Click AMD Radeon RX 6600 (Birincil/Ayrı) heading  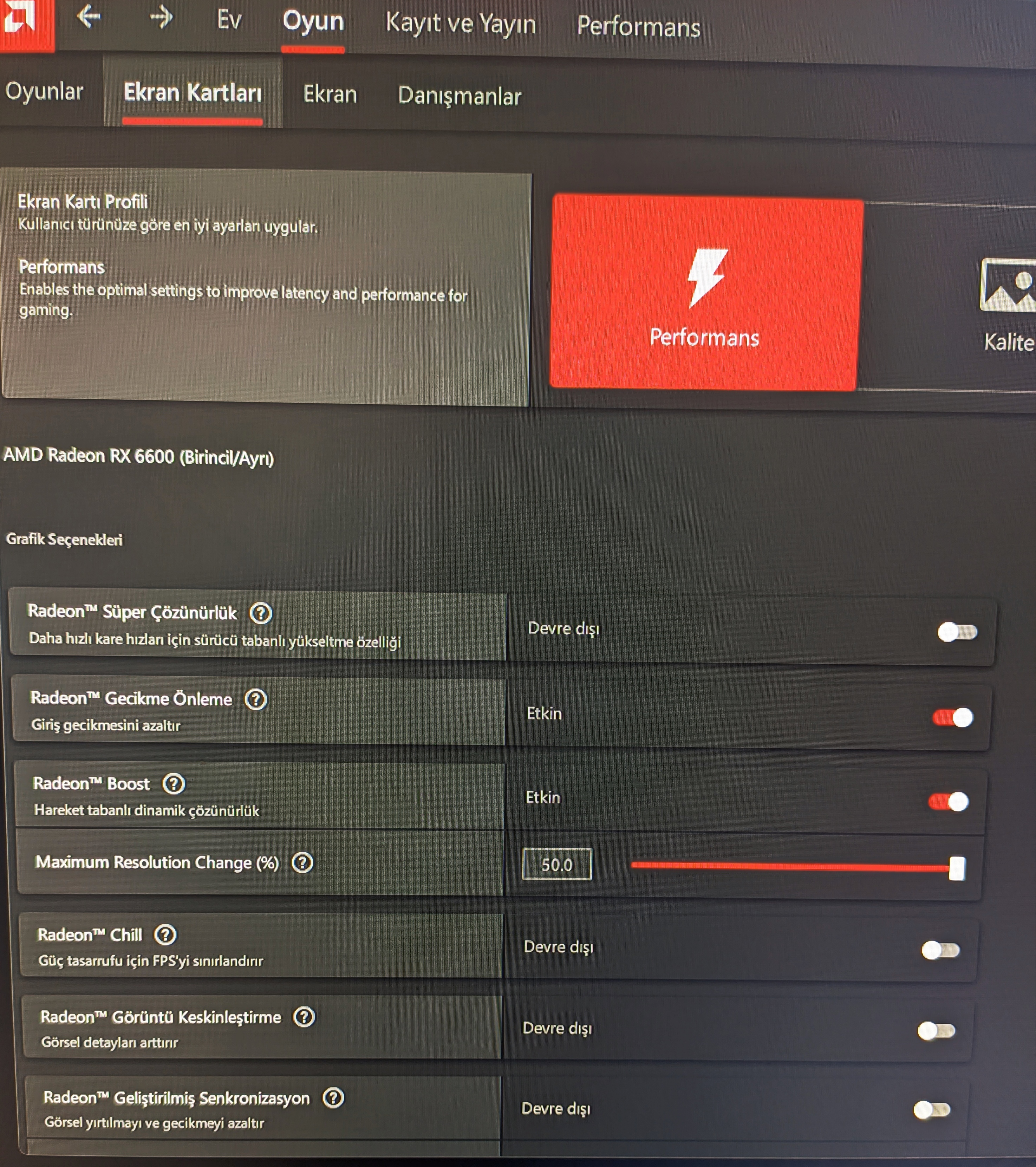point(139,457)
